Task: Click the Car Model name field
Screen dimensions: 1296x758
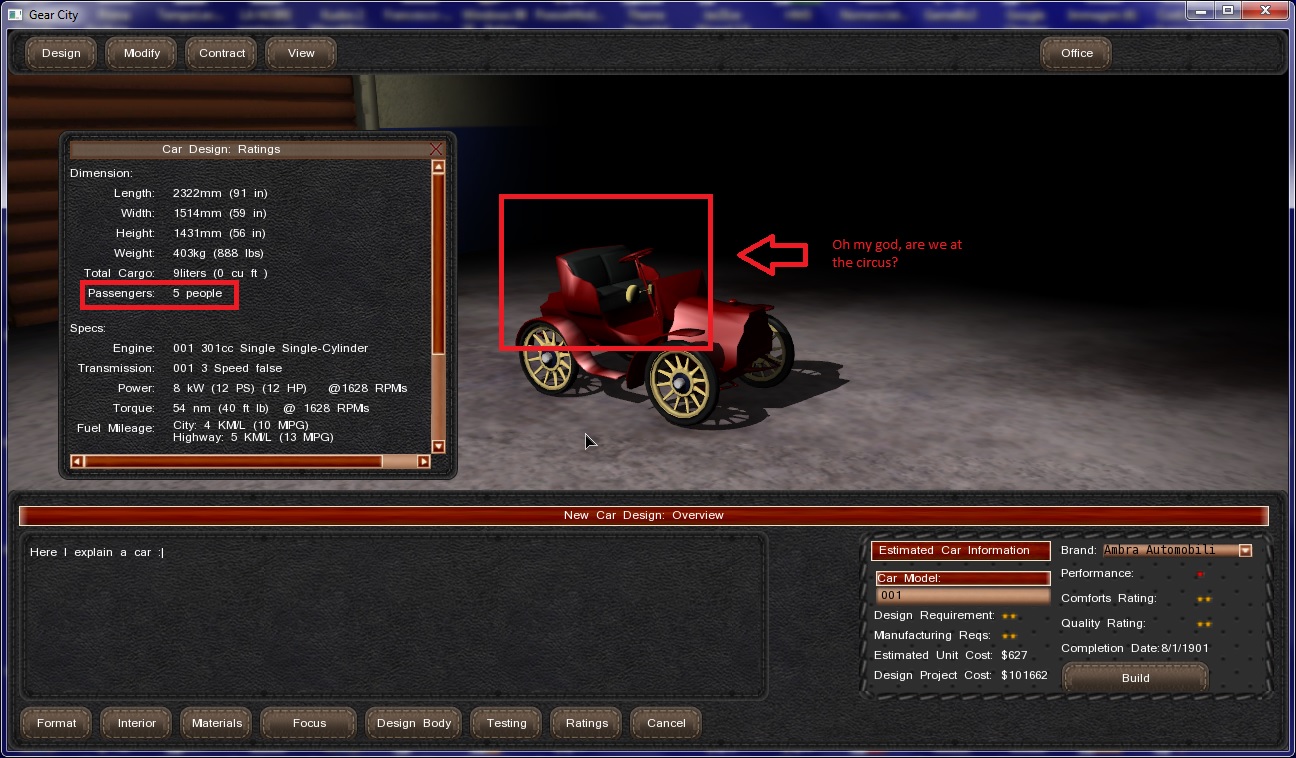Action: pos(961,596)
